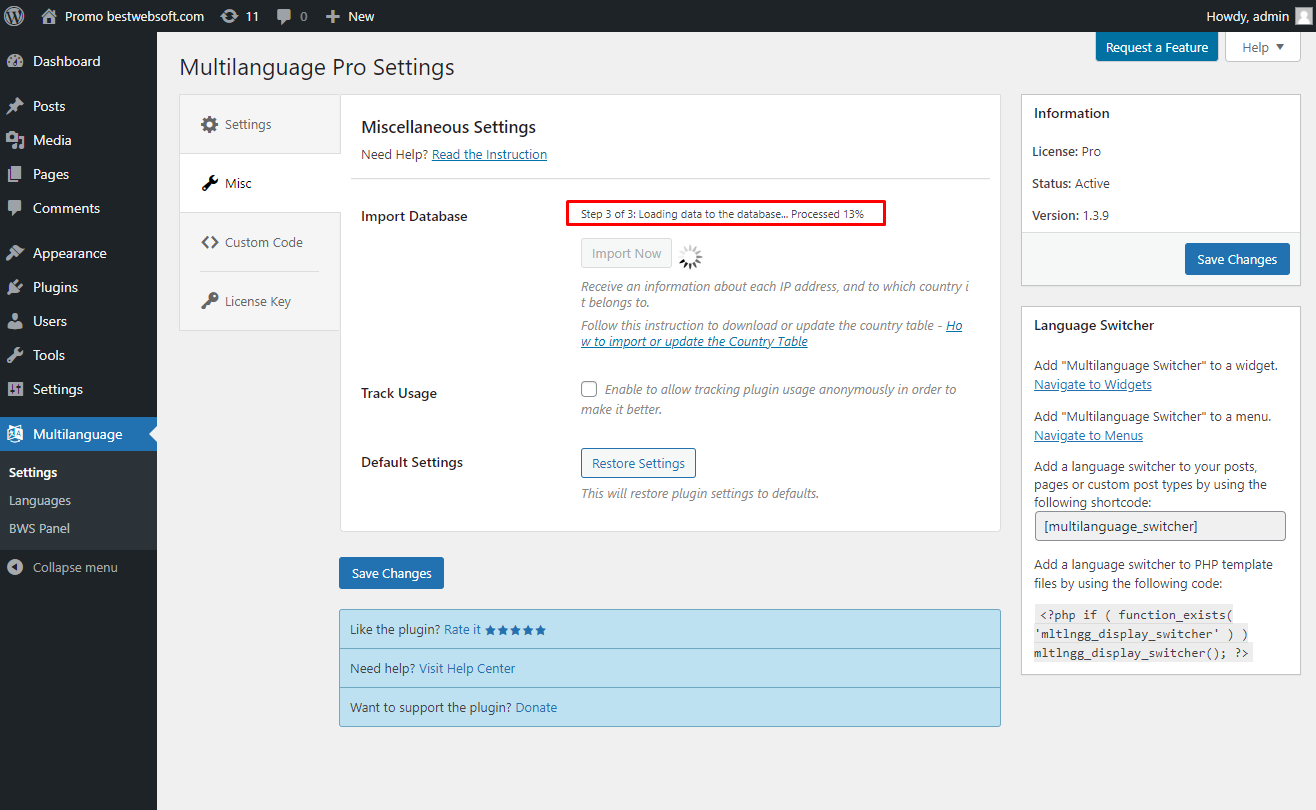Follow the Navigate to Widgets link

coord(1093,385)
